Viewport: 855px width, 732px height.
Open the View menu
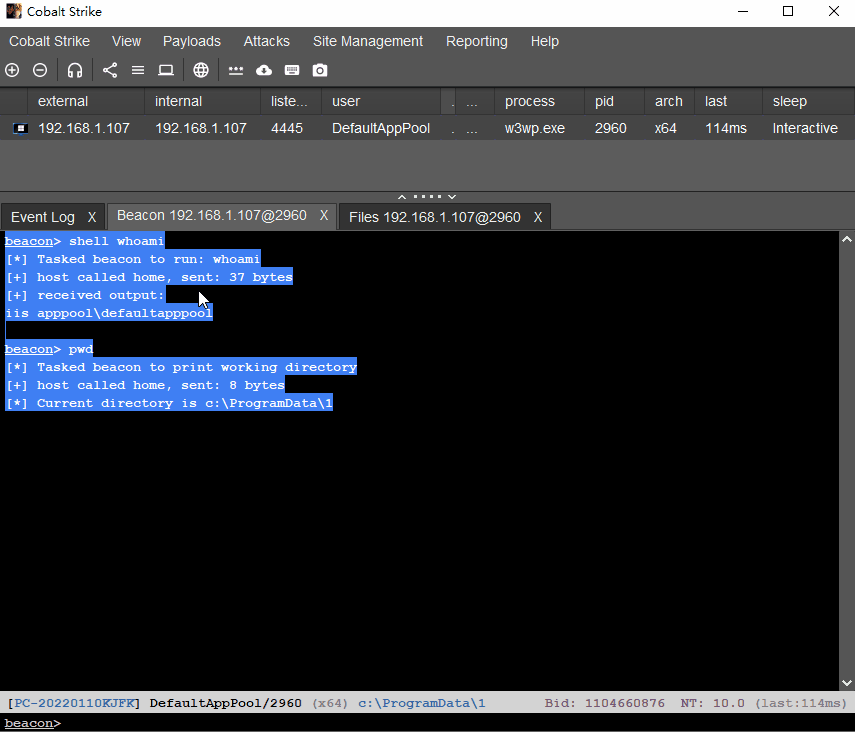[127, 41]
